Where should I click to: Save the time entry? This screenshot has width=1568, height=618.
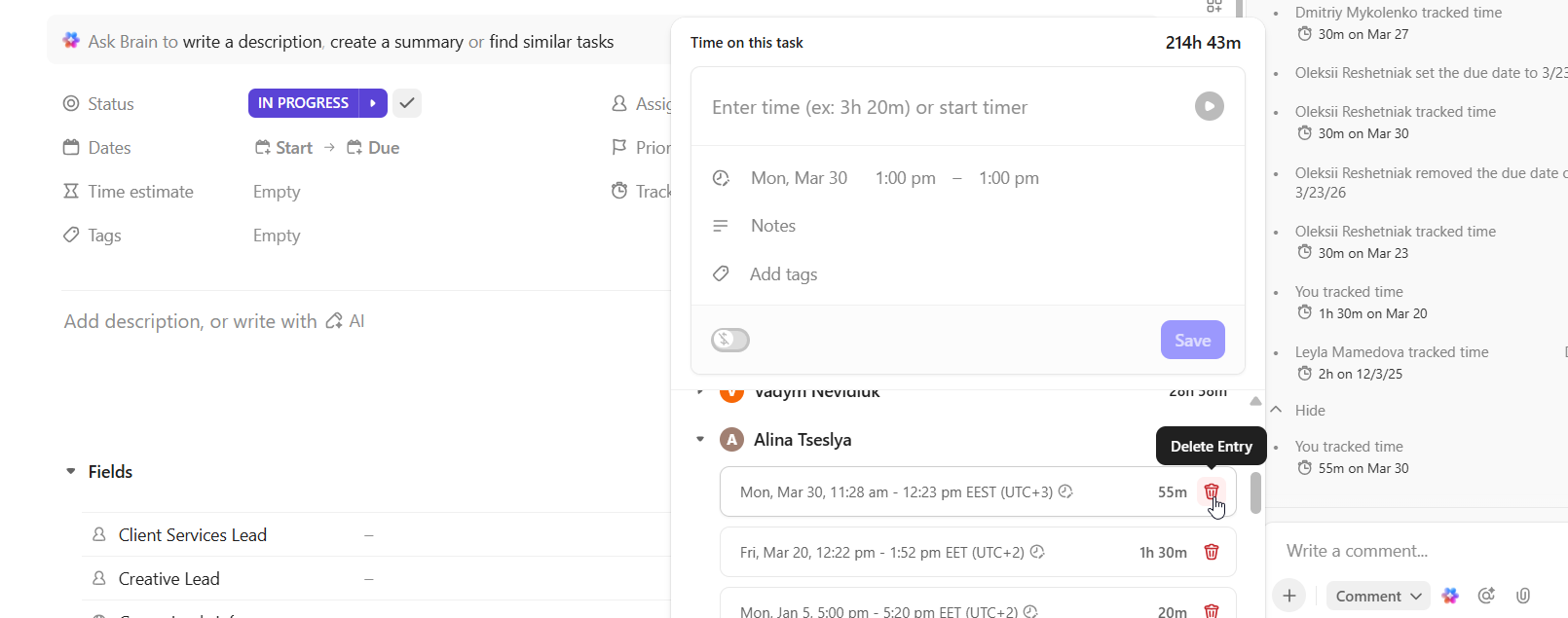(1192, 340)
